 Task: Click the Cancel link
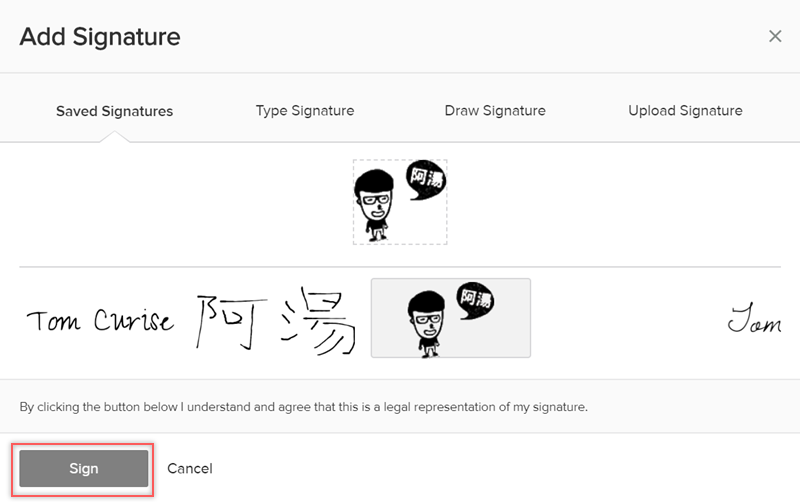(190, 468)
